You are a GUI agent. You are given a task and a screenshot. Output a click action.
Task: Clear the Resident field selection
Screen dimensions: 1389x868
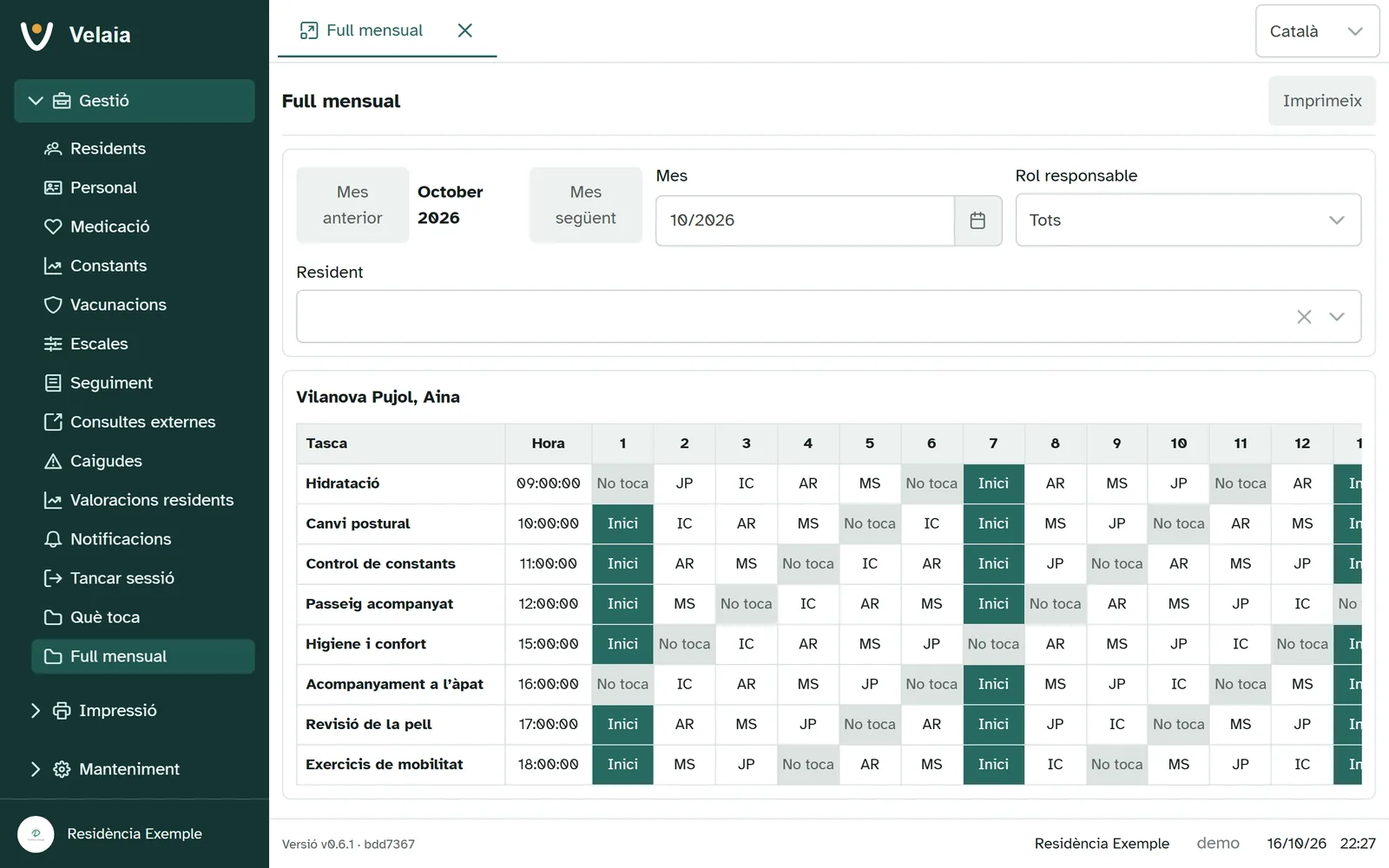1304,317
